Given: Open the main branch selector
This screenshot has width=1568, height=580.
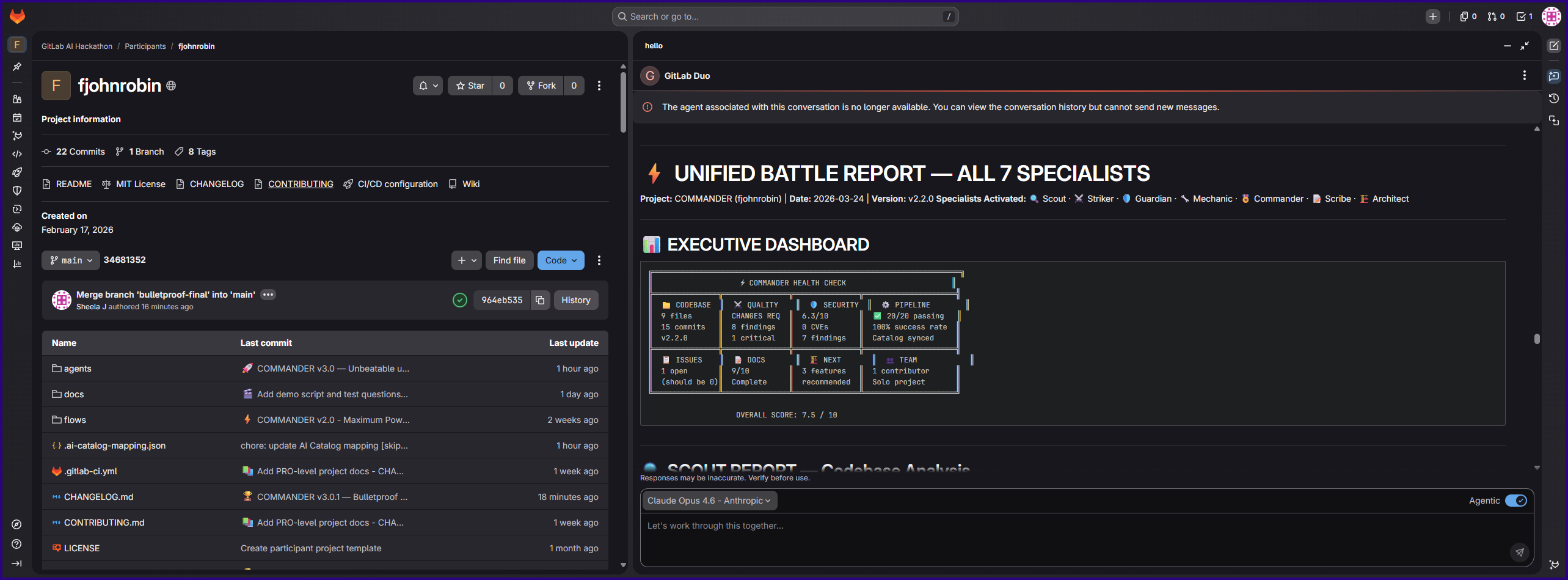Looking at the screenshot, I should pyautogui.click(x=71, y=260).
